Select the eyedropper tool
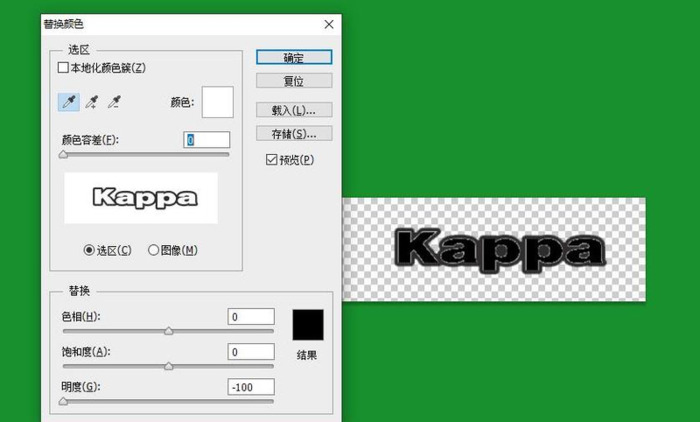Image resolution: width=700 pixels, height=422 pixels. click(66, 102)
